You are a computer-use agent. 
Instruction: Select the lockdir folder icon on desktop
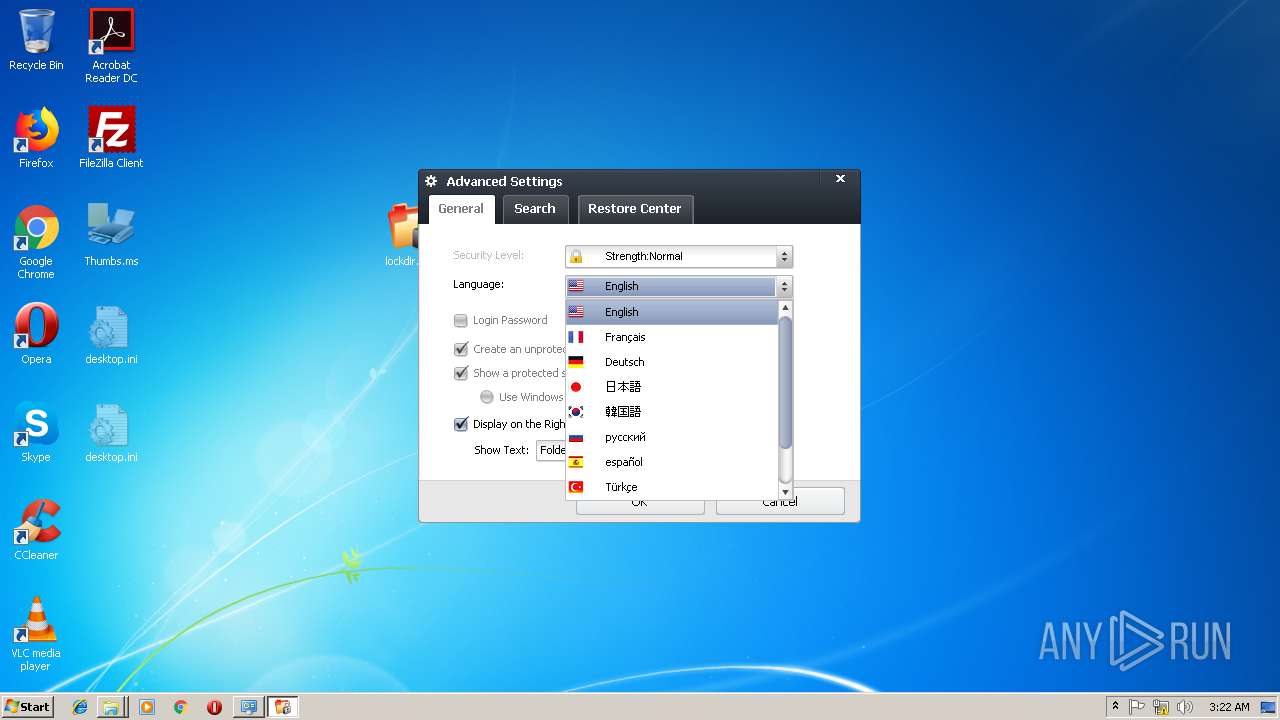pos(402,235)
